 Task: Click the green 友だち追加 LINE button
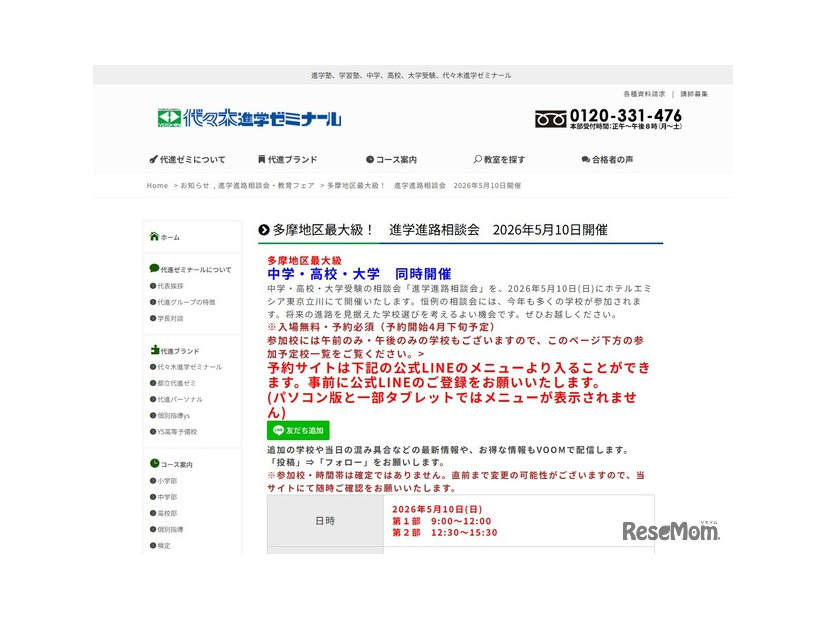point(299,430)
